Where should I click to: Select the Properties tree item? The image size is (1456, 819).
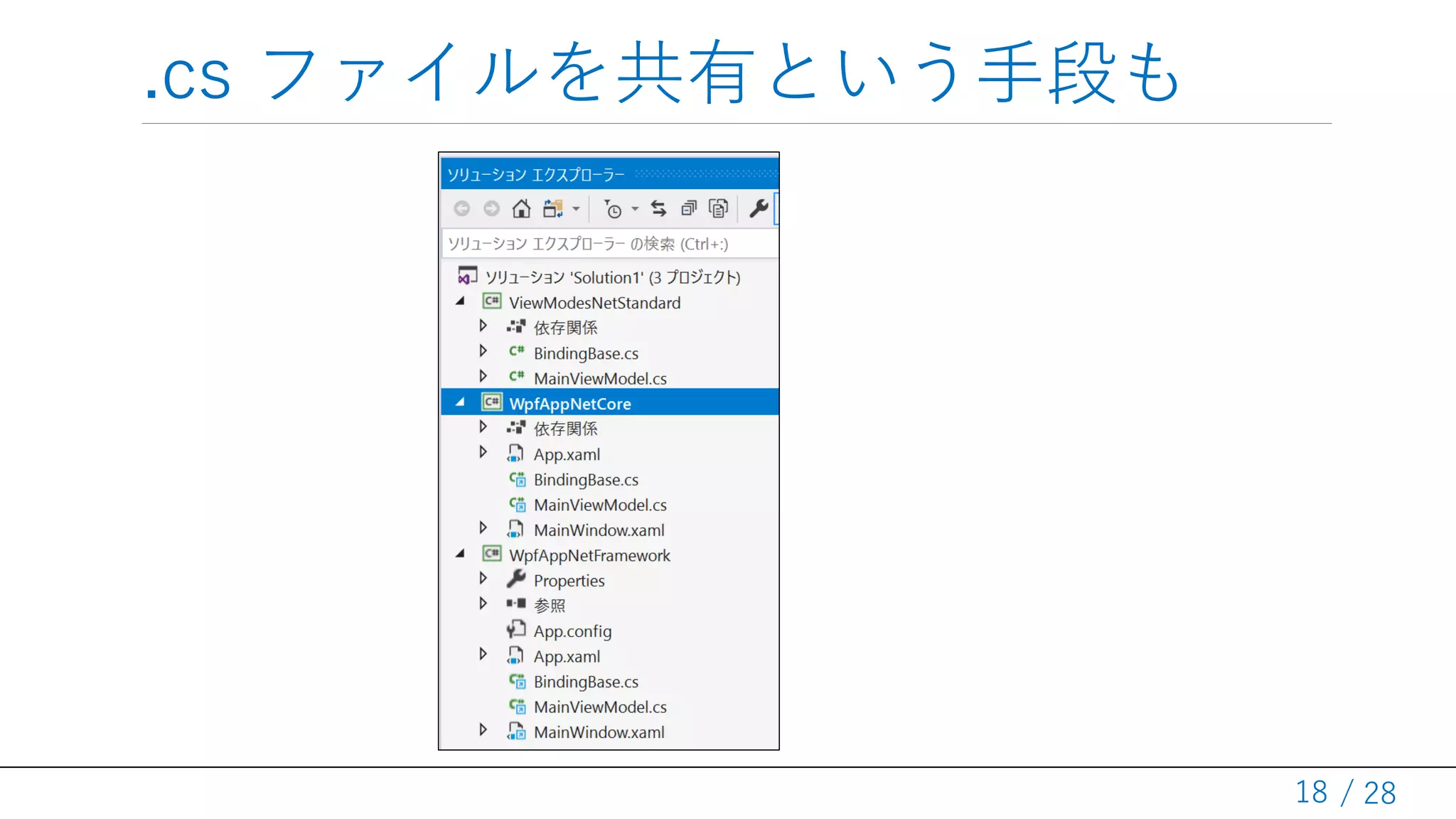tap(569, 581)
